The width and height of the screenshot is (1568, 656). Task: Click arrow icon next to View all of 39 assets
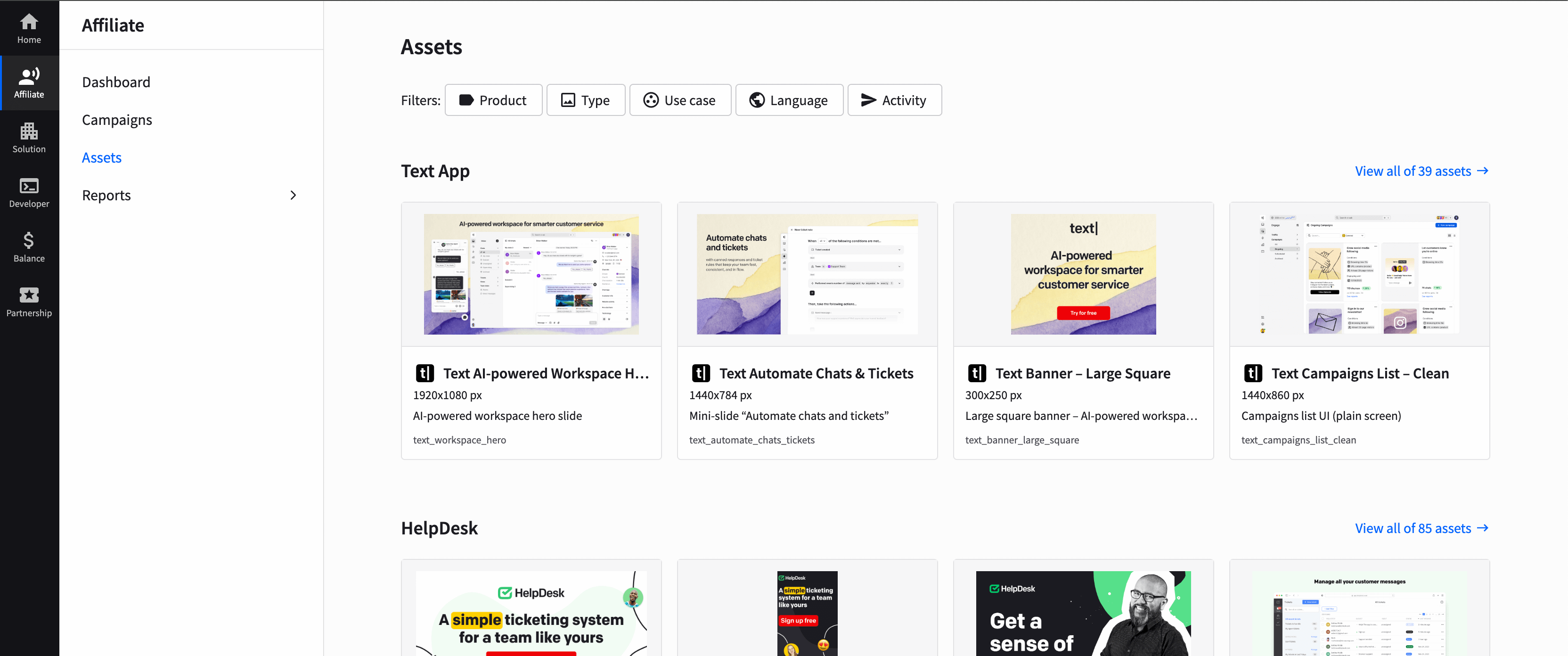[x=1483, y=171]
